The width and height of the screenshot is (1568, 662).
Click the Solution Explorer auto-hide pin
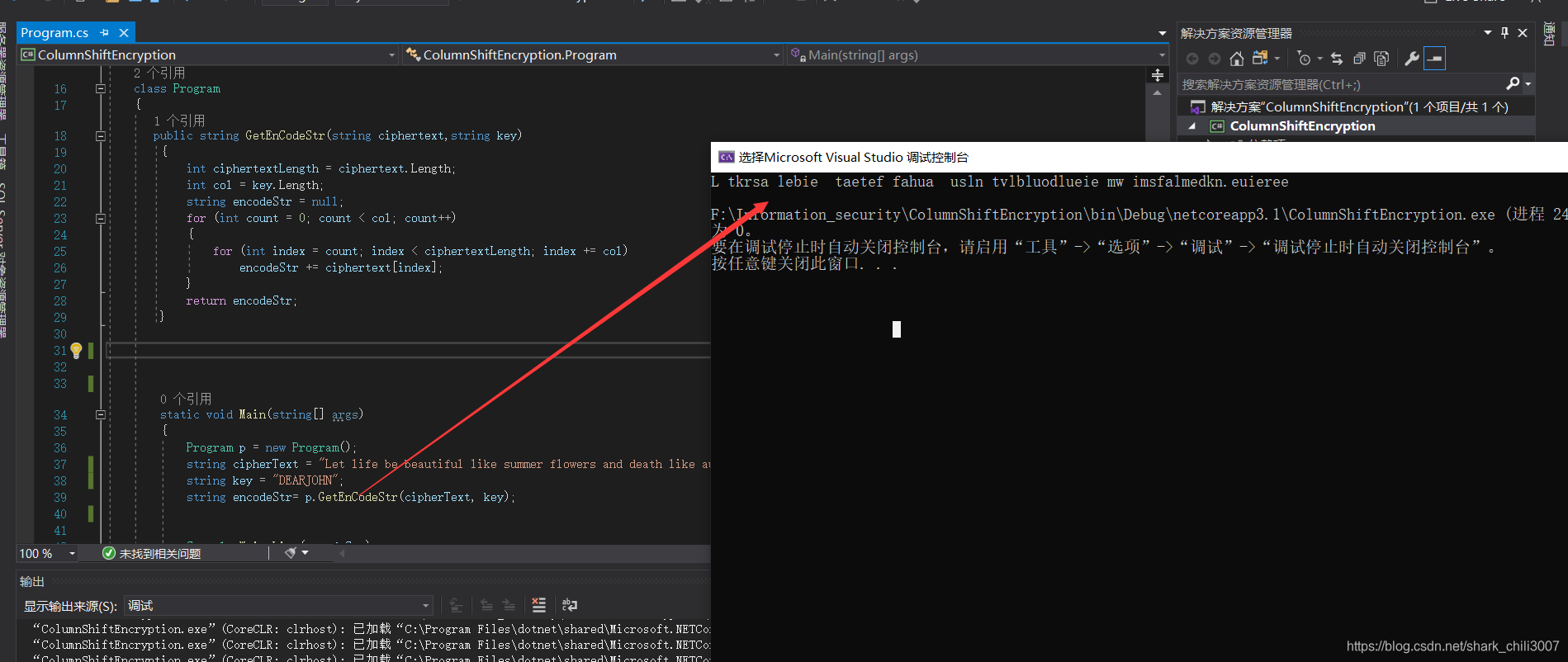tap(1504, 33)
